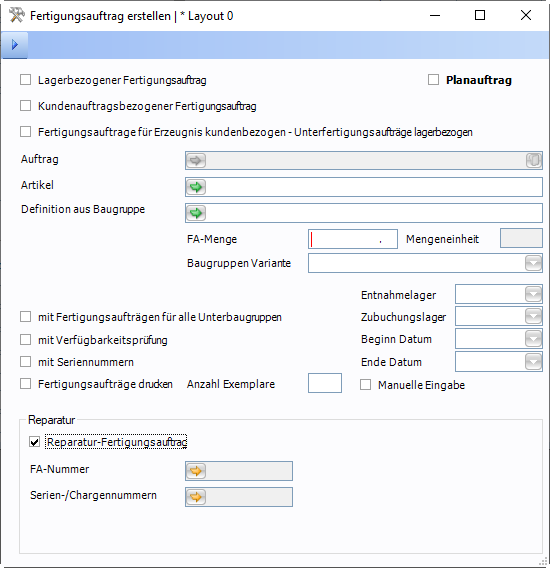The image size is (550, 568).
Task: Click the hammer app icon in title bar
Action: pos(16,16)
